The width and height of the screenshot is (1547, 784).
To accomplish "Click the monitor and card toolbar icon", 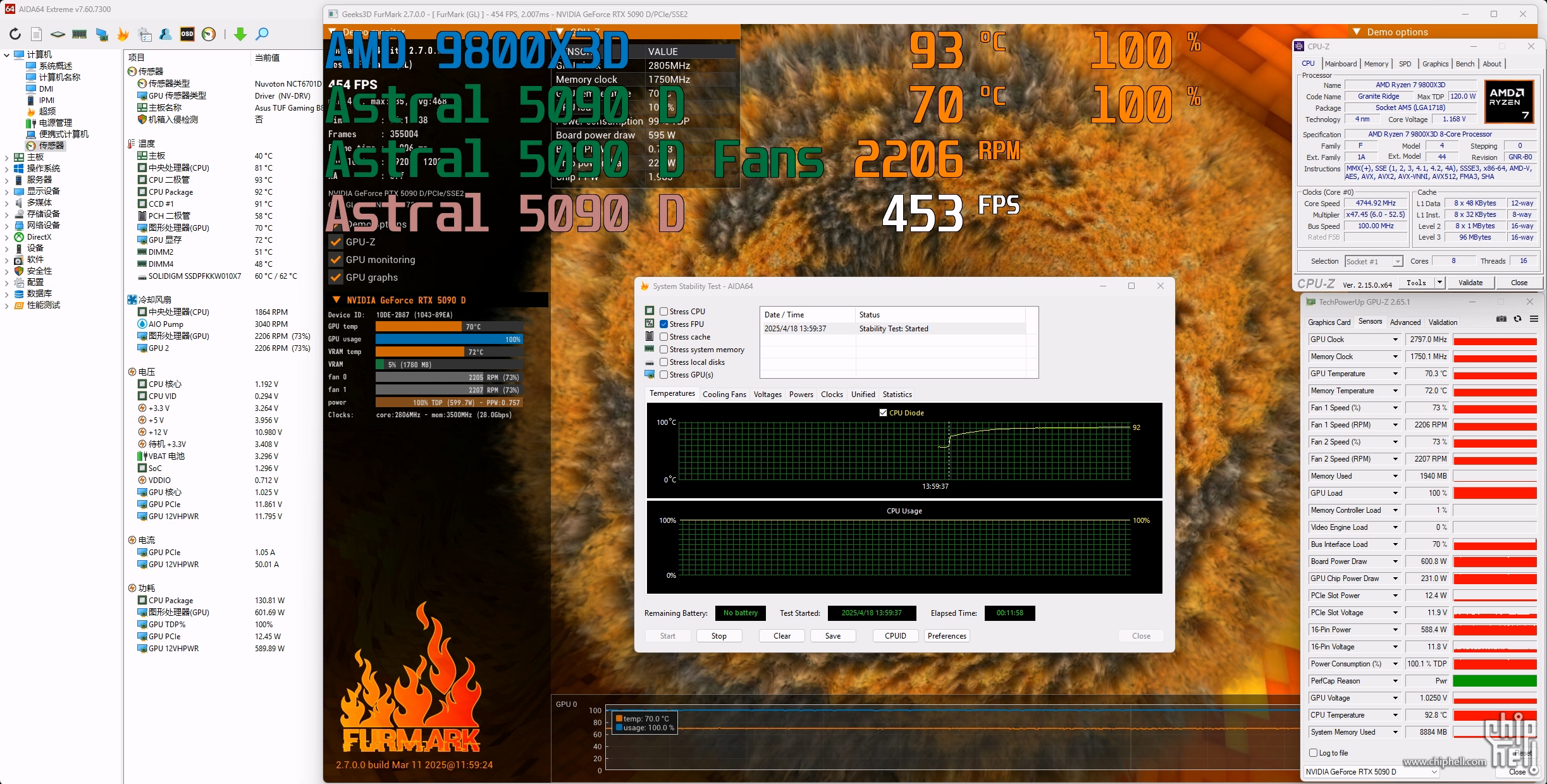I will point(102,34).
